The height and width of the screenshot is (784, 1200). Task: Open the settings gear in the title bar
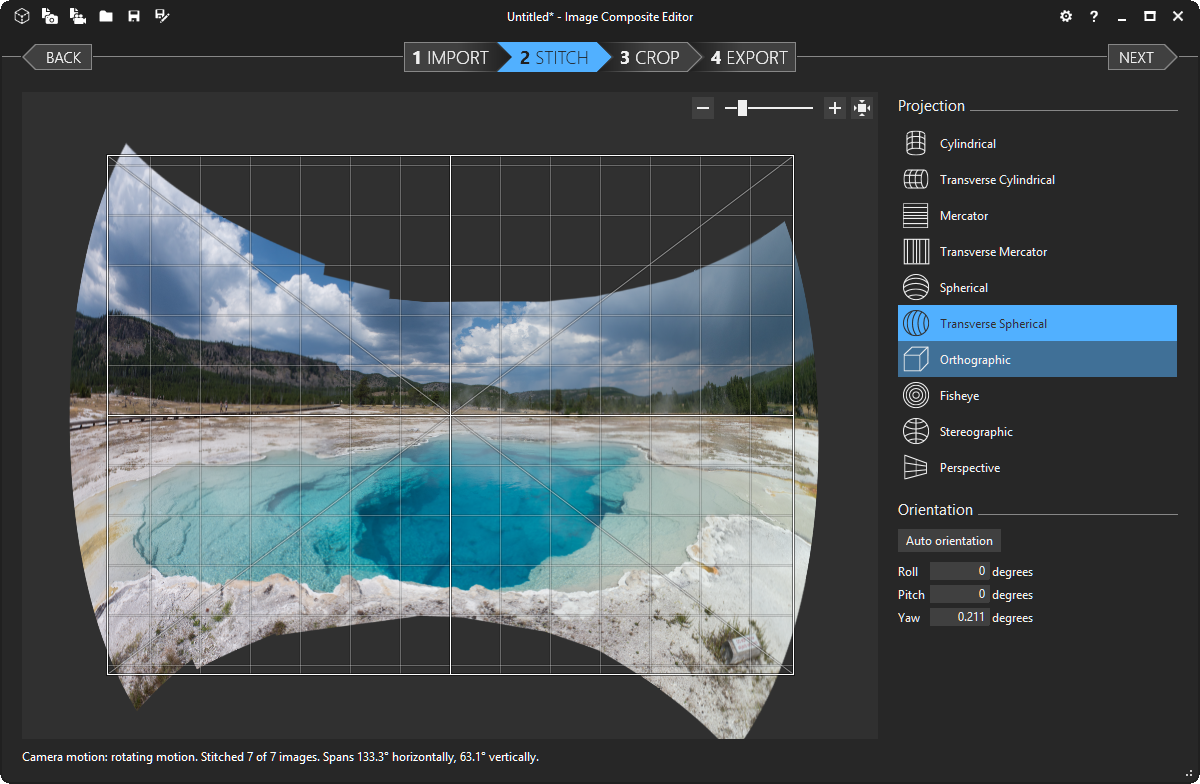(x=1066, y=16)
